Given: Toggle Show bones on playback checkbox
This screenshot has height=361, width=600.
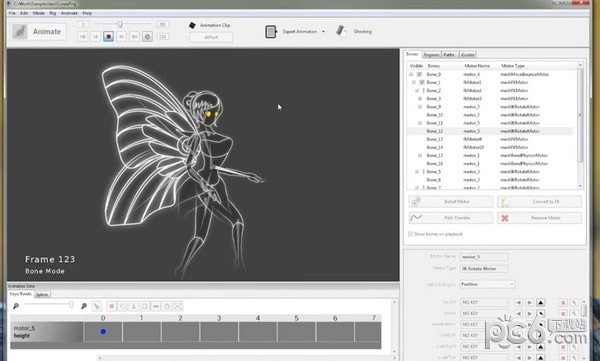Looking at the screenshot, I should coord(411,234).
